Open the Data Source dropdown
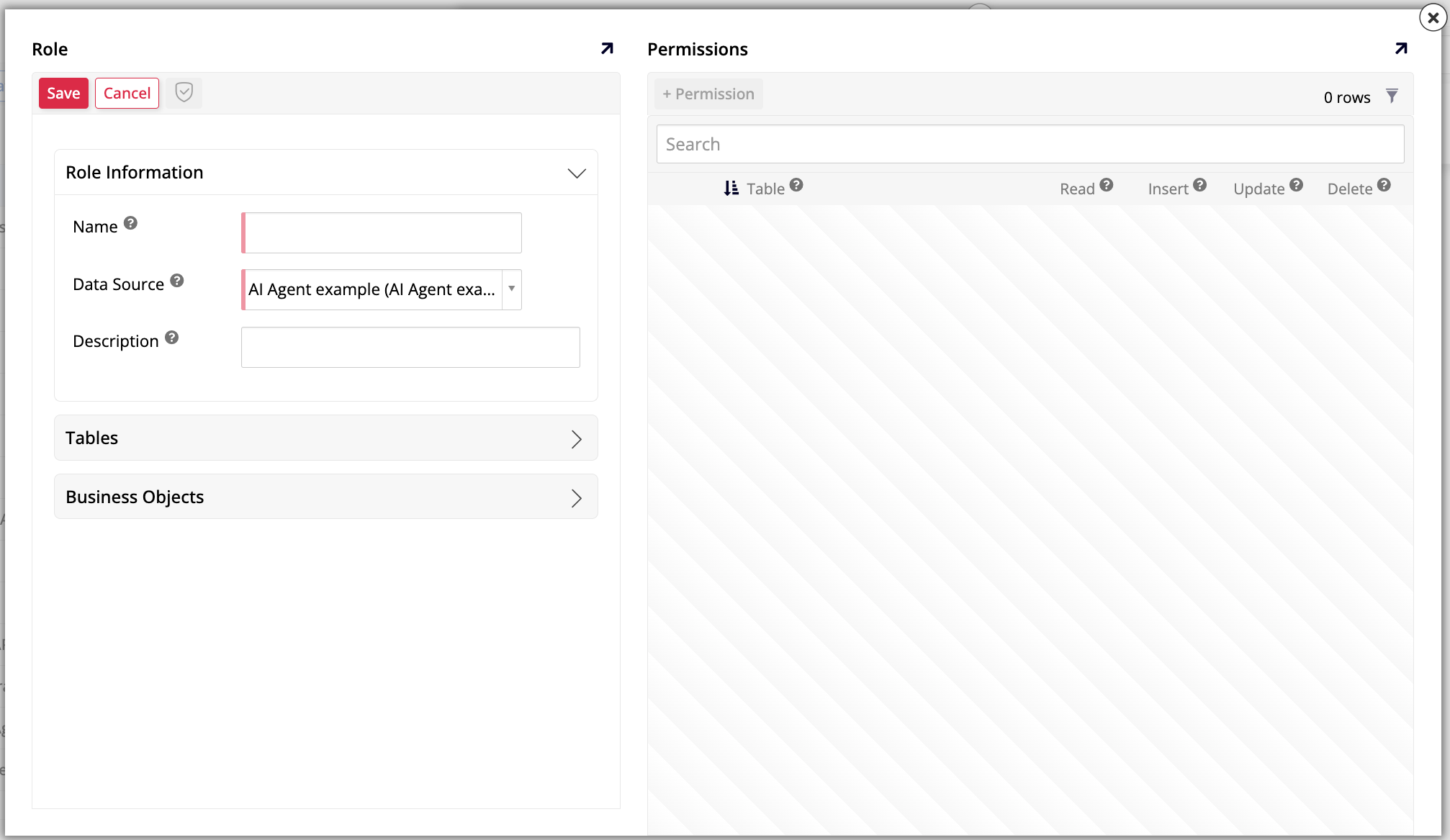 coord(511,289)
